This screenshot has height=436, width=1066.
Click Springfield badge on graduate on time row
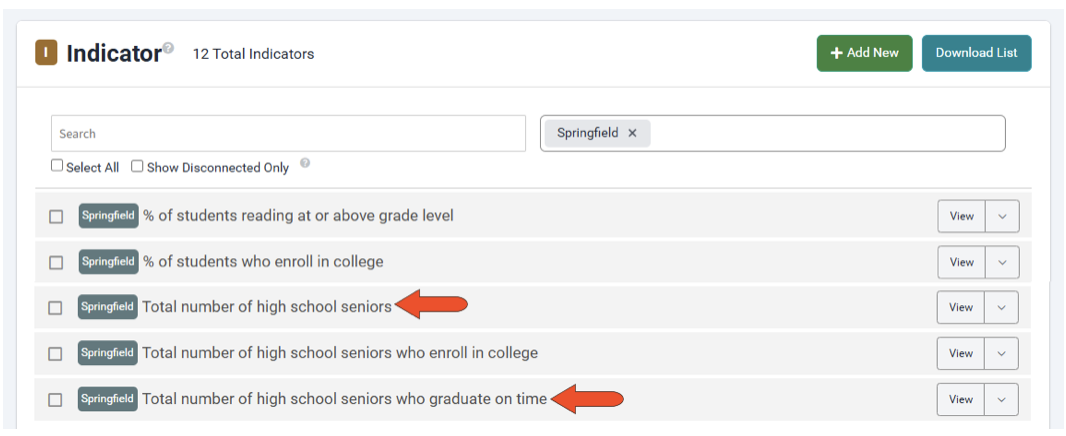tap(108, 399)
